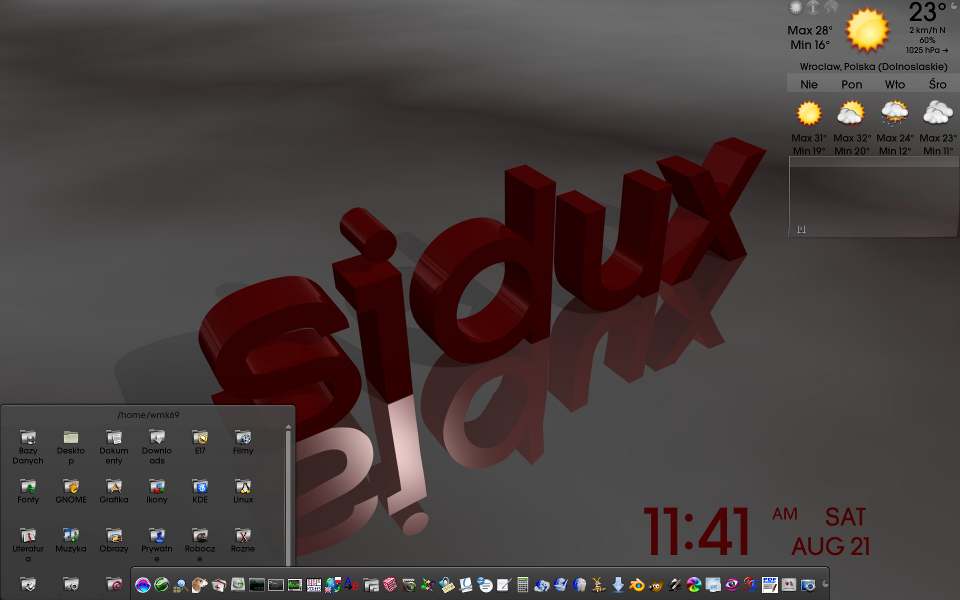This screenshot has height=600, width=960.
Task: Open the notepad with pencil icon in the dock
Action: [x=504, y=585]
